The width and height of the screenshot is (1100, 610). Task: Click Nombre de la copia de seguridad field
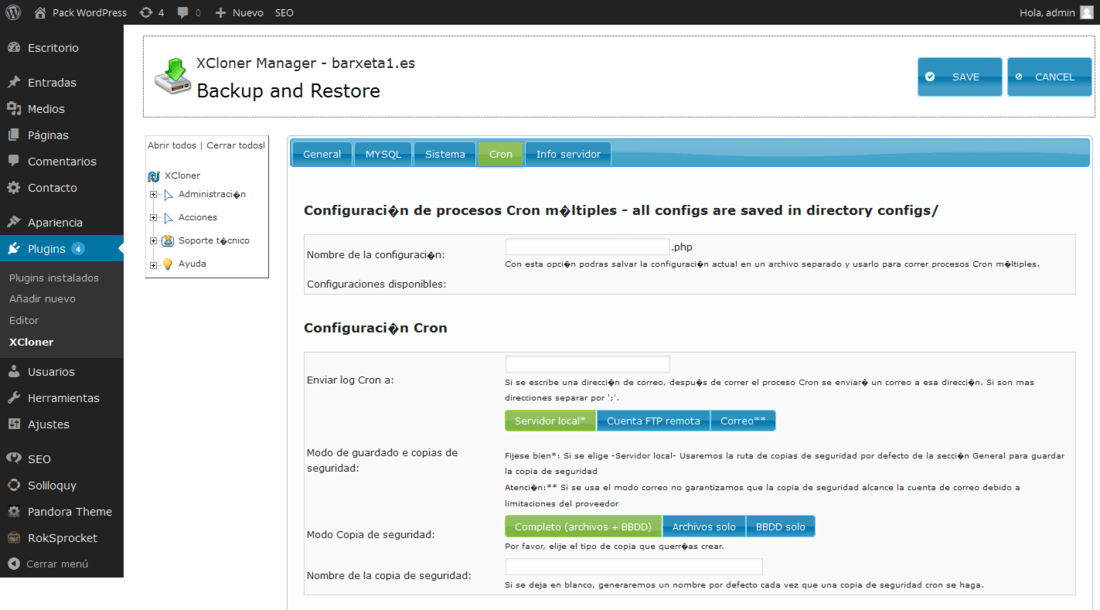click(633, 567)
